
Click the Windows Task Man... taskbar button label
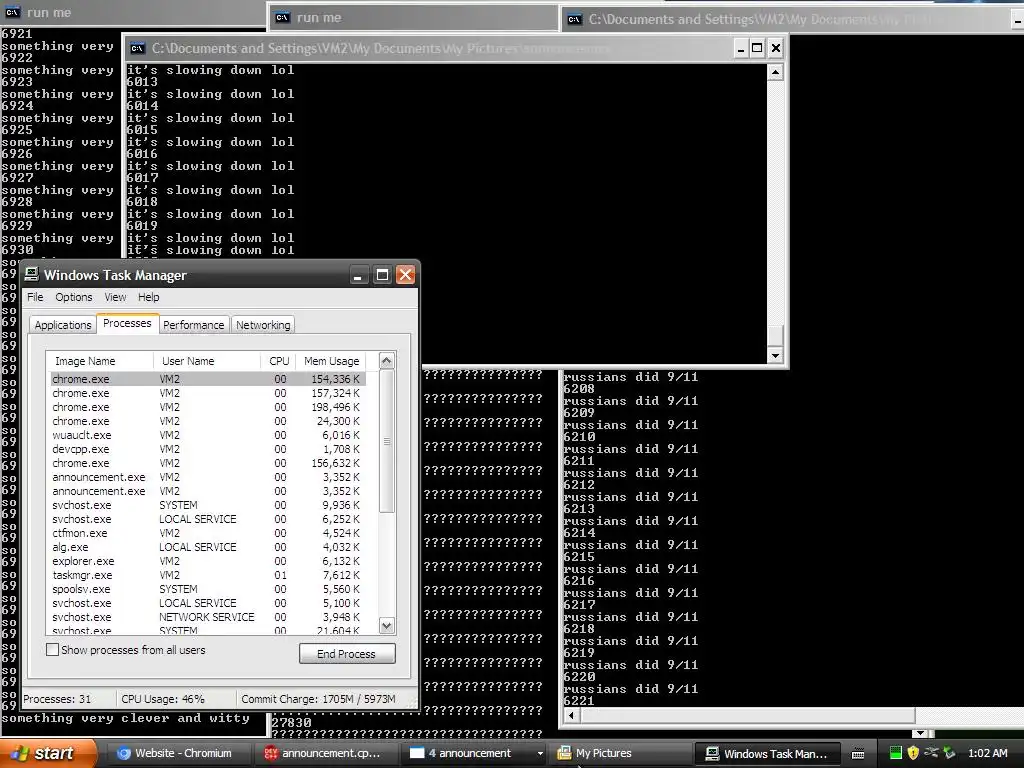775,754
